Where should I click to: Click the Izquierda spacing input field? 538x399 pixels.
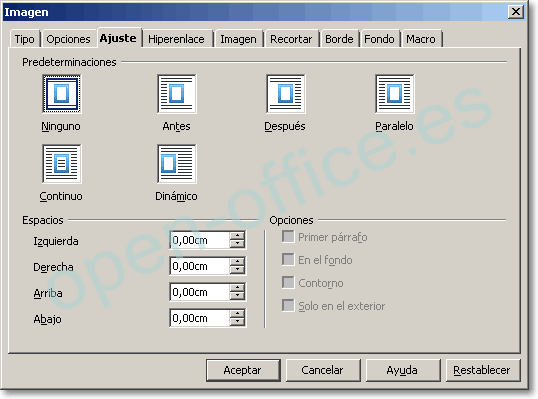(200, 240)
